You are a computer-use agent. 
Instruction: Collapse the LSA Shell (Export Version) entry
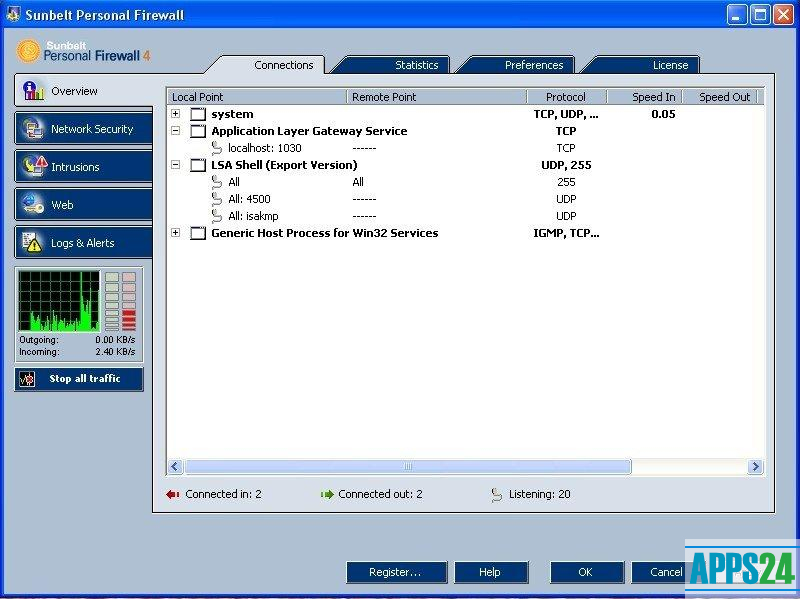(176, 165)
